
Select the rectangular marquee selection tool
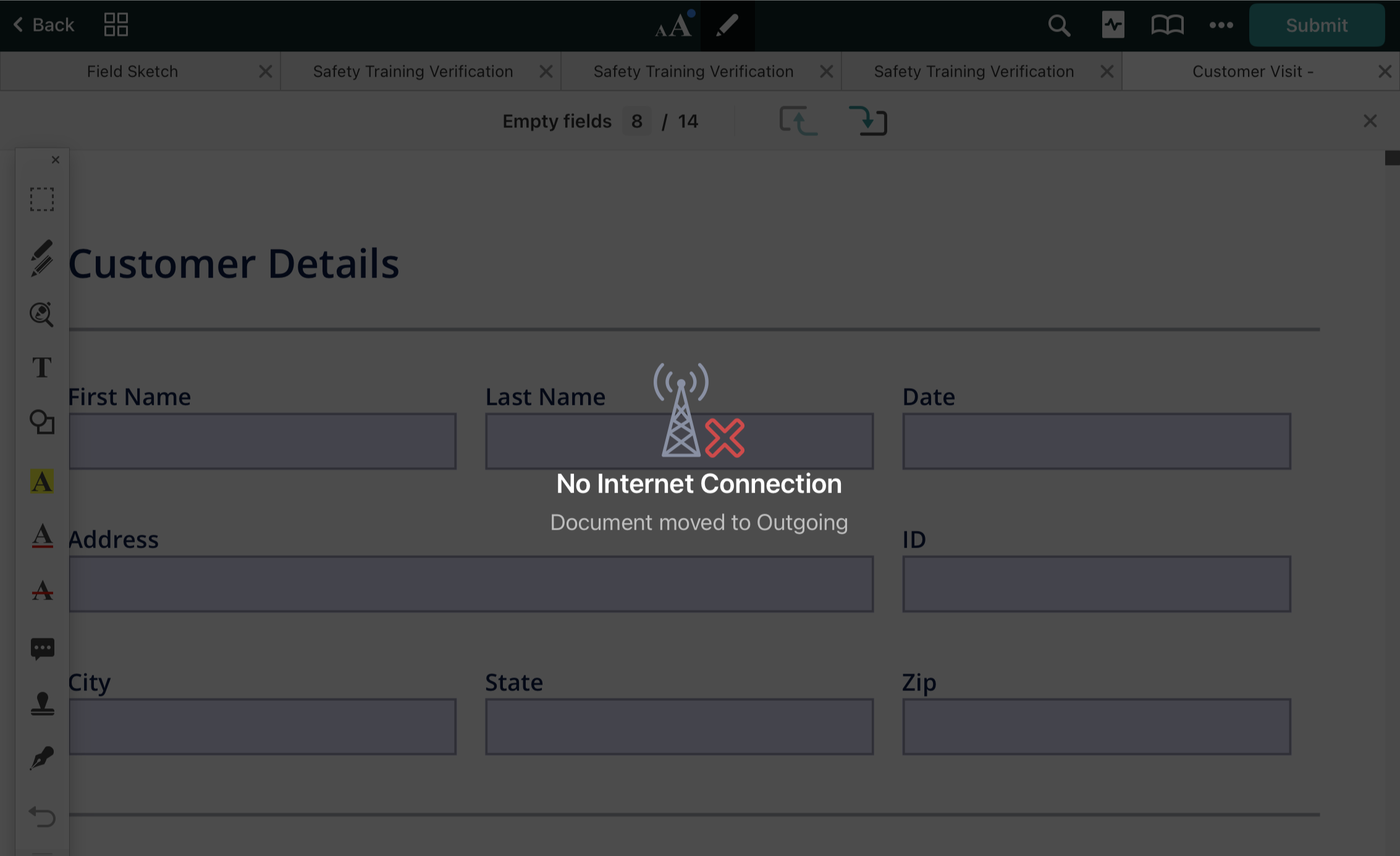(x=42, y=200)
